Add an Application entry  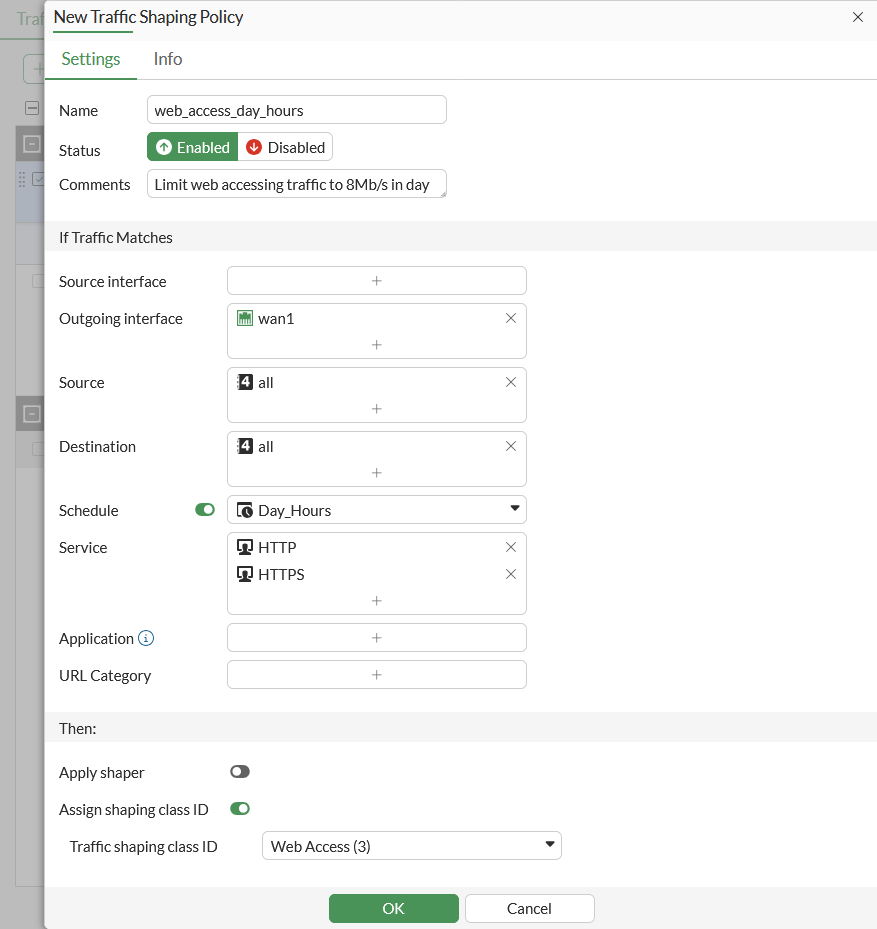click(x=377, y=638)
